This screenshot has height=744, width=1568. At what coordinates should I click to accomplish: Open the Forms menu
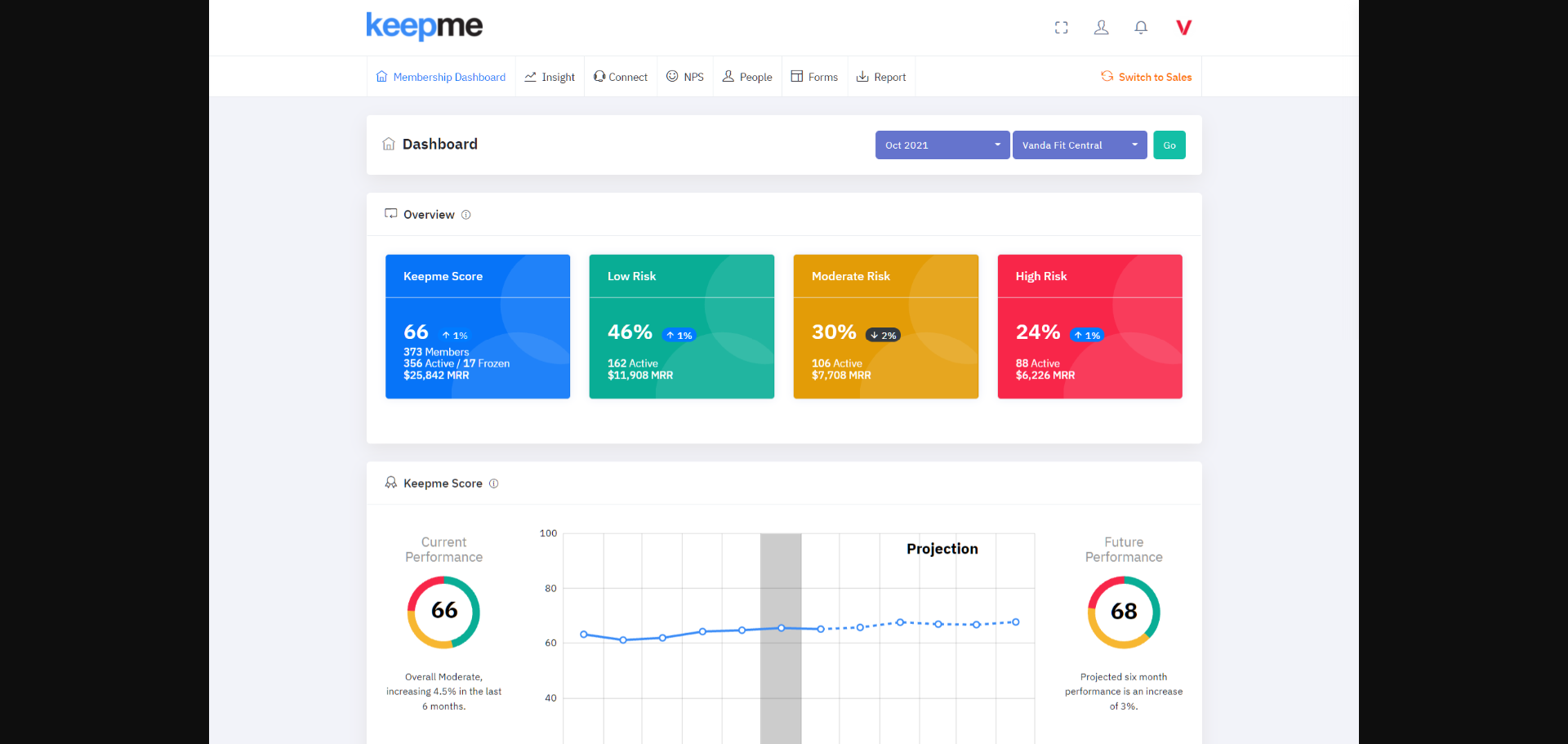click(814, 77)
